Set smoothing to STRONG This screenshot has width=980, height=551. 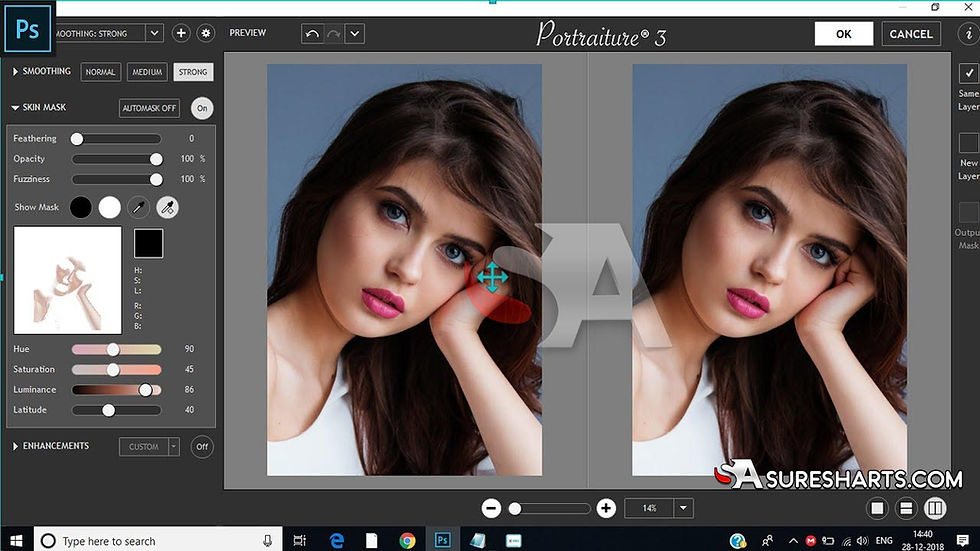point(193,72)
